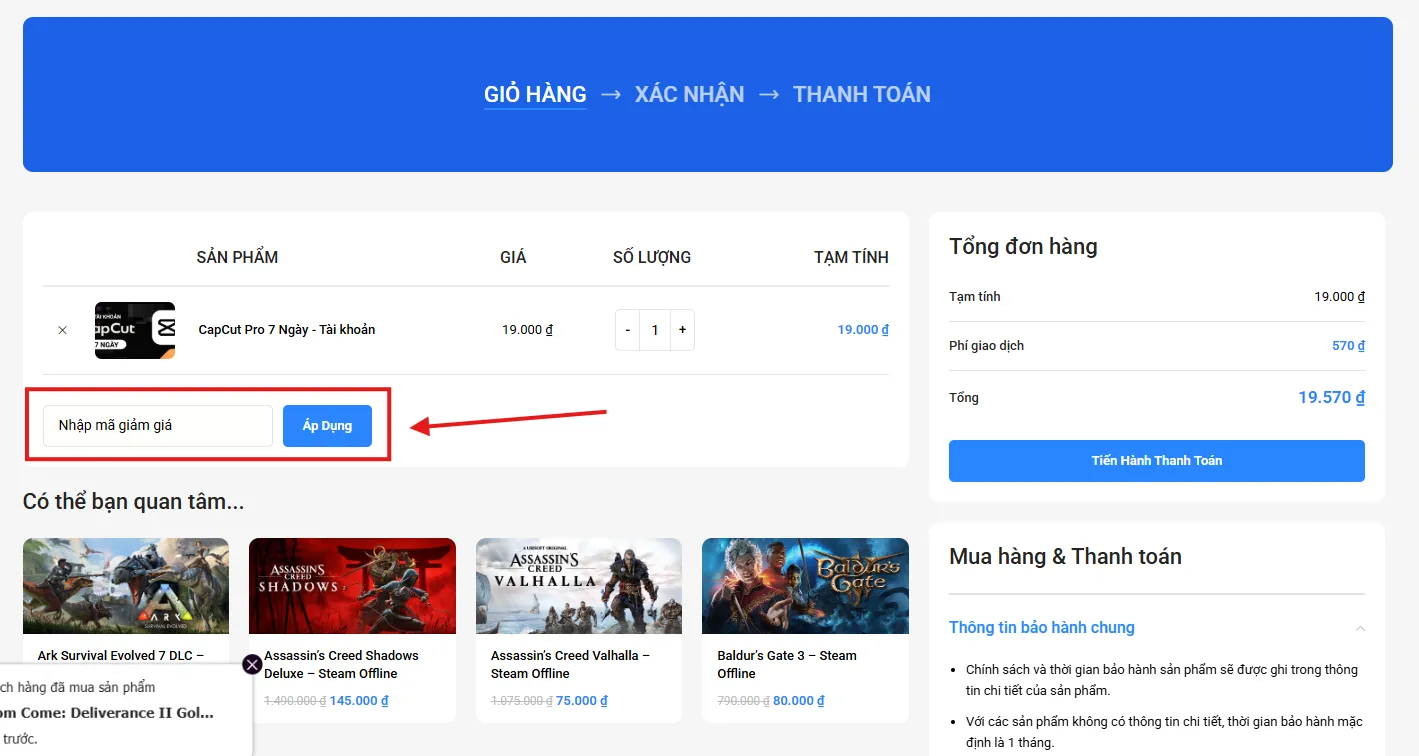Go to the THANH TOÁN step

[x=861, y=93]
